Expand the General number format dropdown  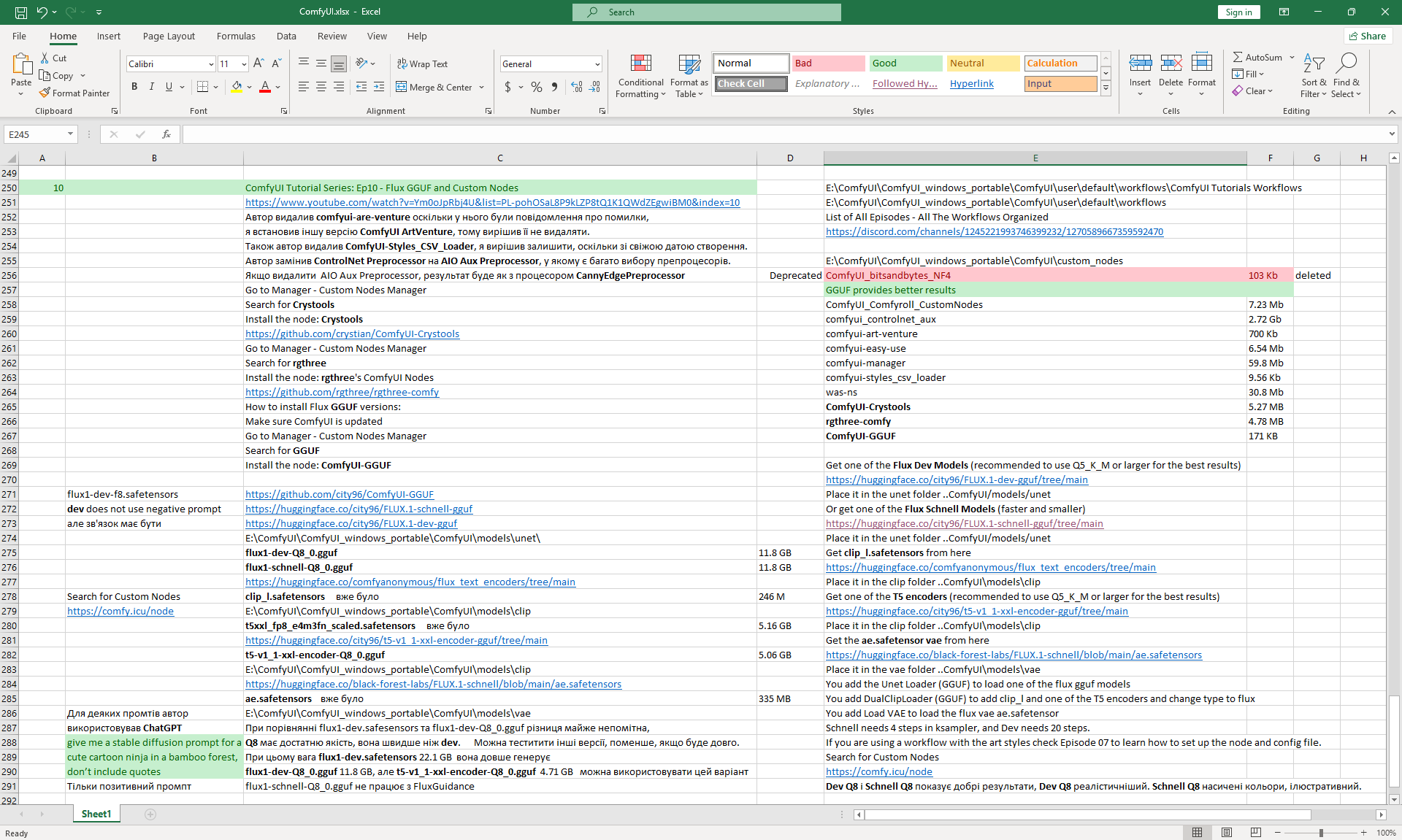pos(597,64)
